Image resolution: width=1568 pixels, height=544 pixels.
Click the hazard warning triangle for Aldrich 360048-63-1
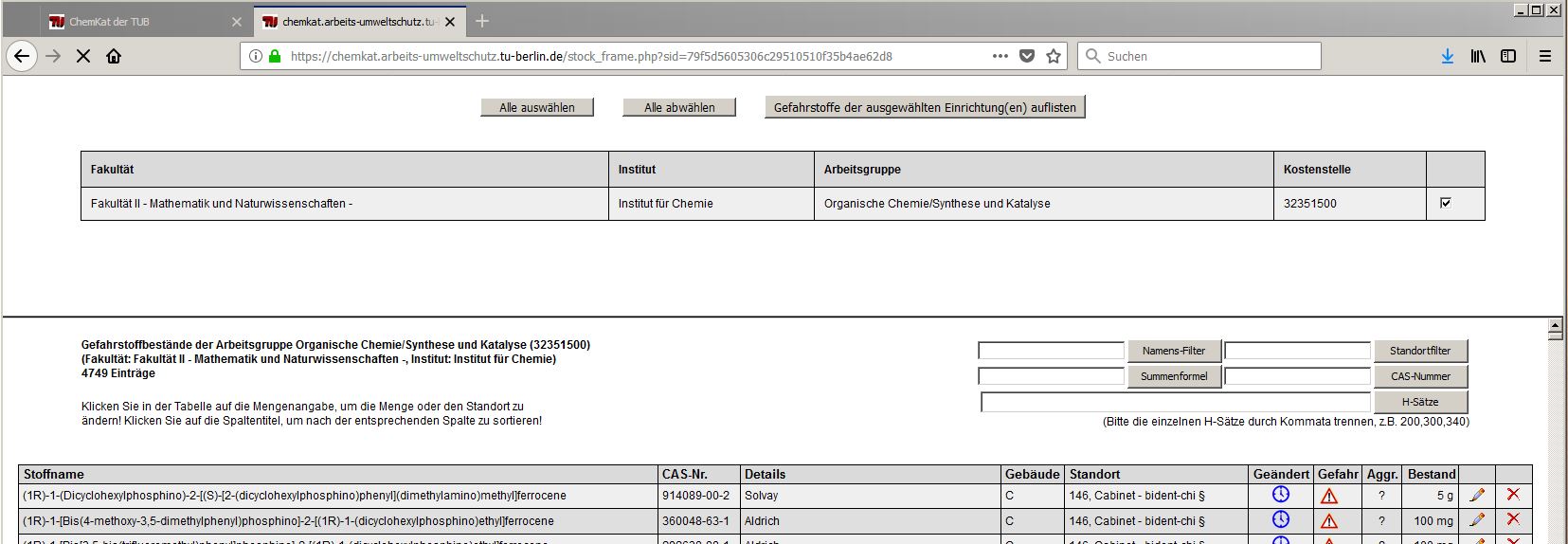pos(1329,520)
